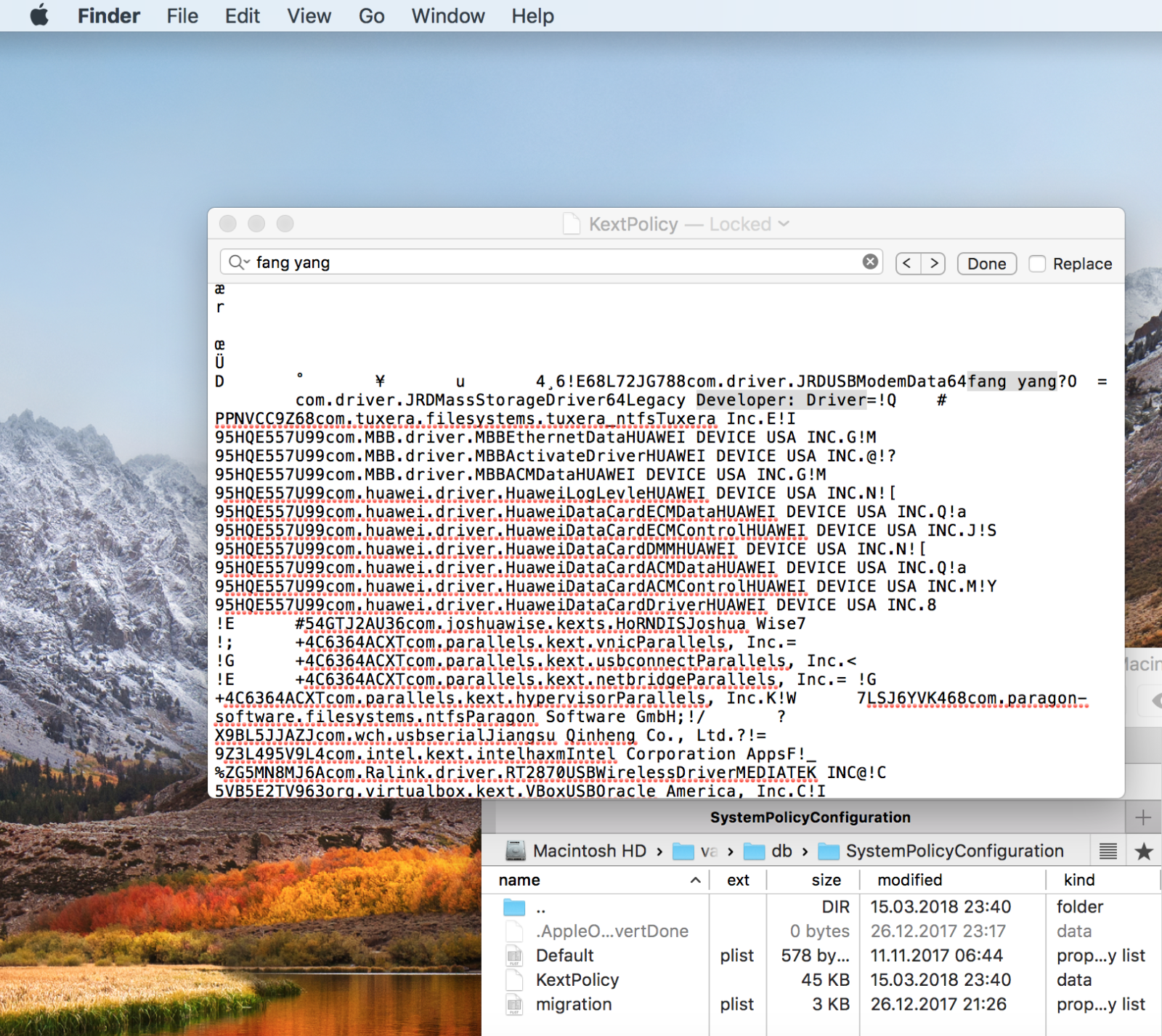Click highlighted 'fang yang' match in text

[x=1012, y=381]
